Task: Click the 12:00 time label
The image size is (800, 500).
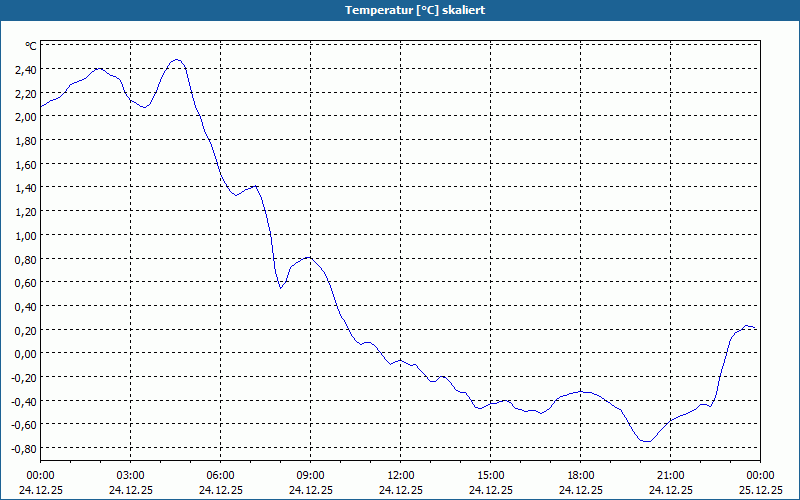Action: [x=401, y=476]
